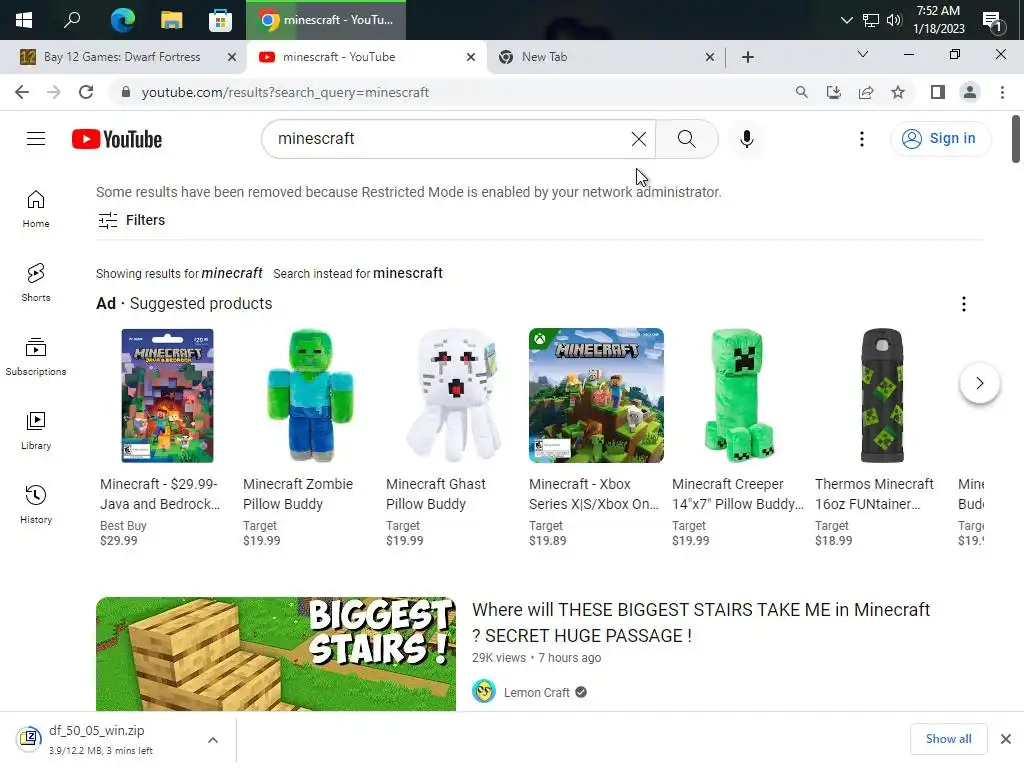Image resolution: width=1024 pixels, height=768 pixels.
Task: Open Minecraft Xbox Series product image
Action: [x=596, y=395]
